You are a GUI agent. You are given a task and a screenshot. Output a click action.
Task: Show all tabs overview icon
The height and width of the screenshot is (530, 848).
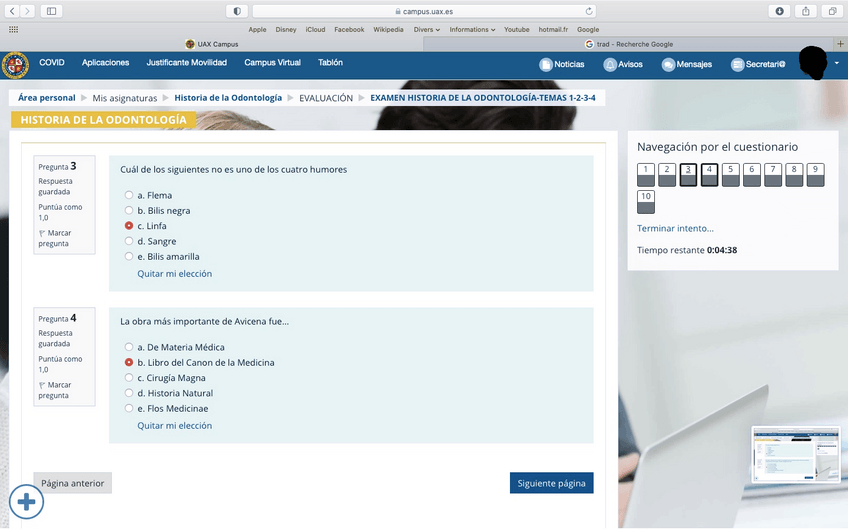832,11
